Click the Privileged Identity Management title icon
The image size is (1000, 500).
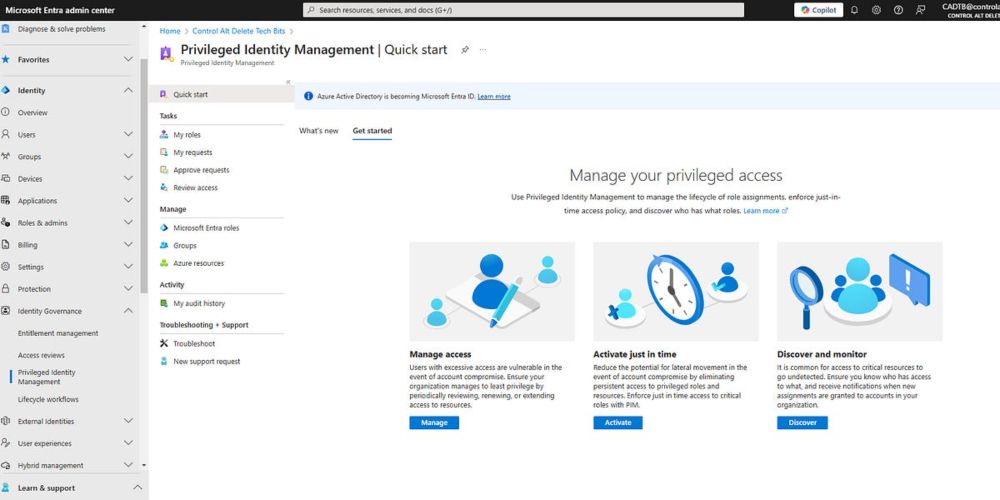coord(166,54)
